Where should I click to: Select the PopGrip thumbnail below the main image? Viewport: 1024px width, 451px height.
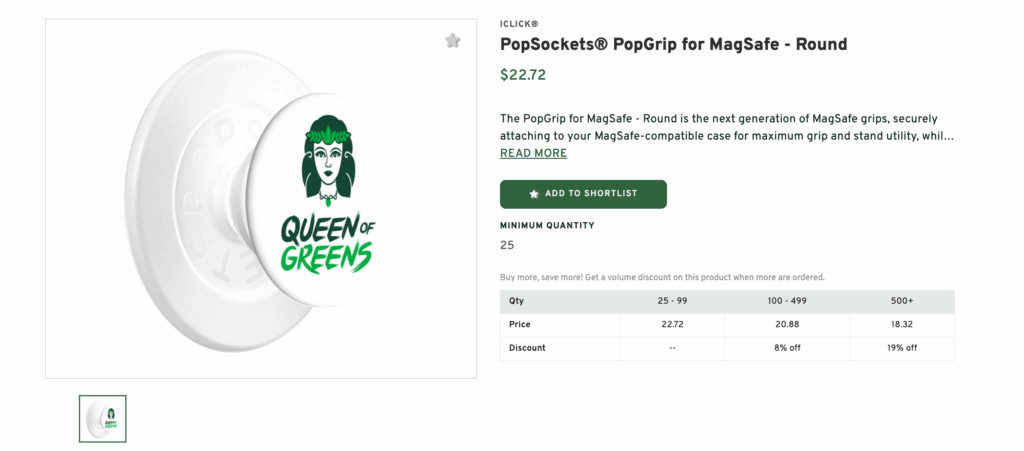103,418
